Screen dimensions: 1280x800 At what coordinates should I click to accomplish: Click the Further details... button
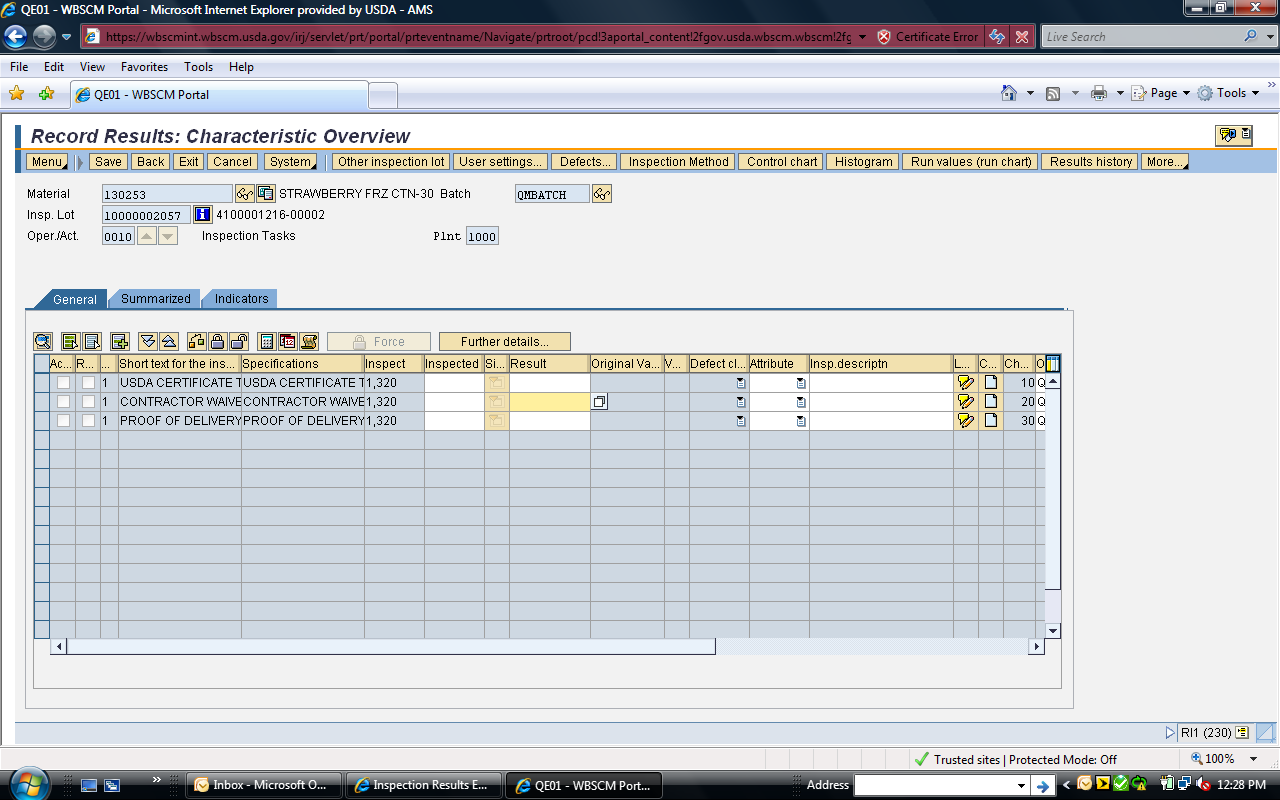pyautogui.click(x=504, y=342)
